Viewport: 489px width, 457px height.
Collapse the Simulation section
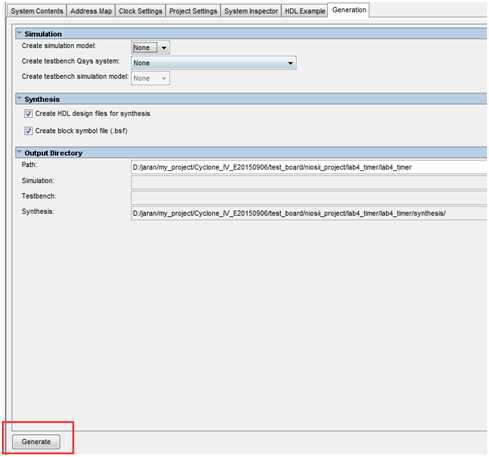click(x=19, y=33)
